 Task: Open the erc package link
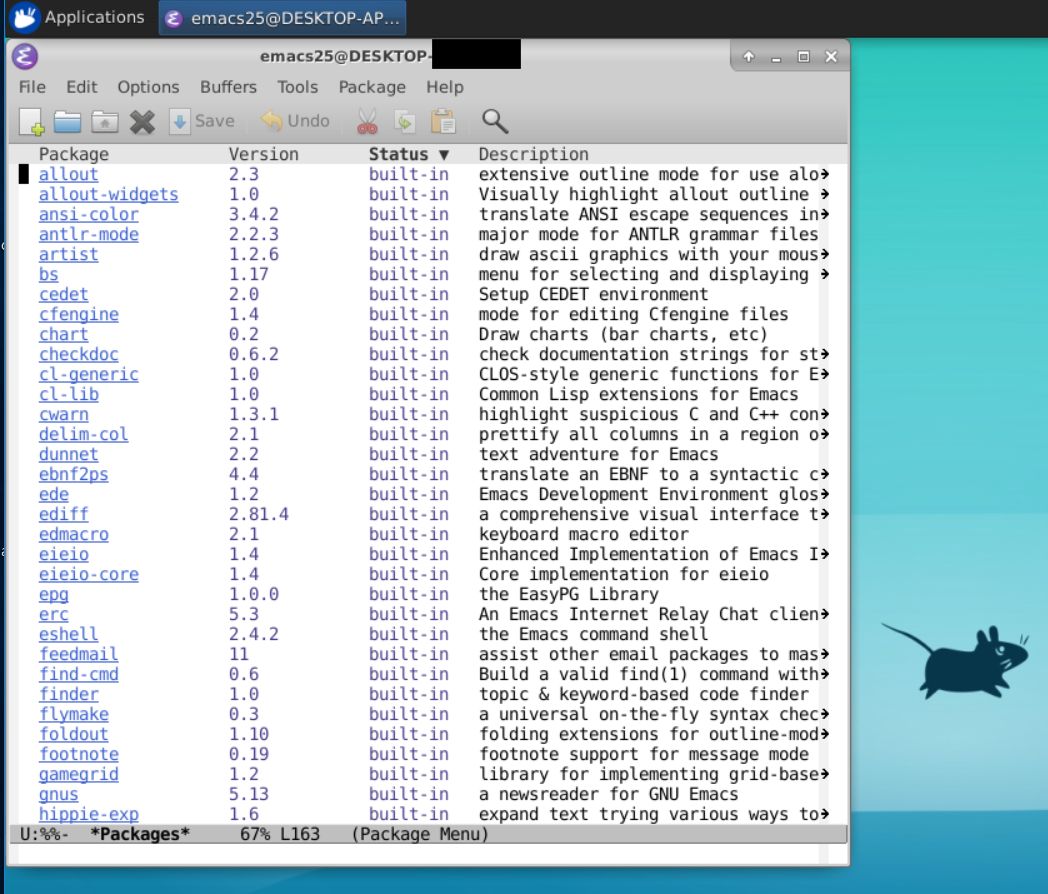click(x=53, y=615)
